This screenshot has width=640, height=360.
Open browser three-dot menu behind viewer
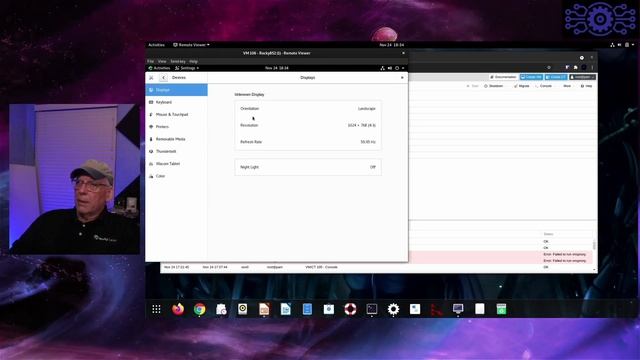click(592, 67)
